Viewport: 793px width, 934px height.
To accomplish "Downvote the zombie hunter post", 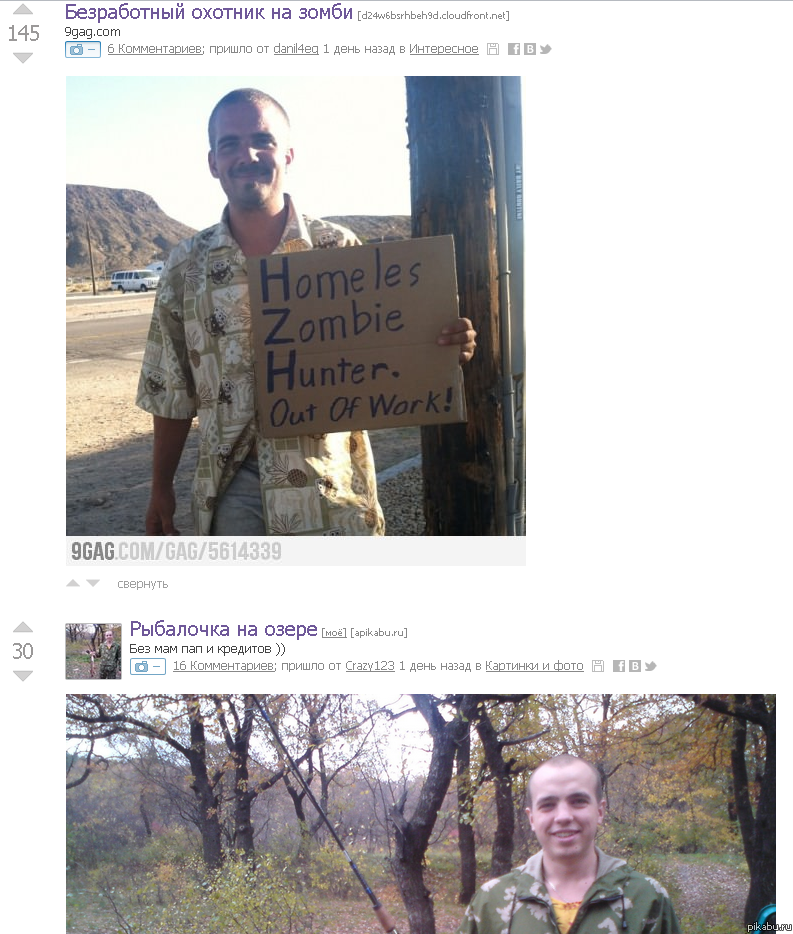I will [x=23, y=58].
